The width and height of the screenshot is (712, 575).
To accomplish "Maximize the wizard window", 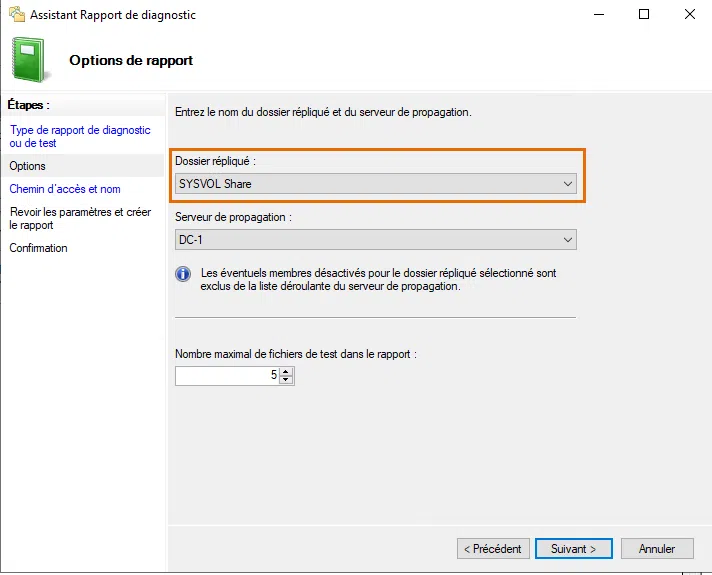I will point(644,15).
